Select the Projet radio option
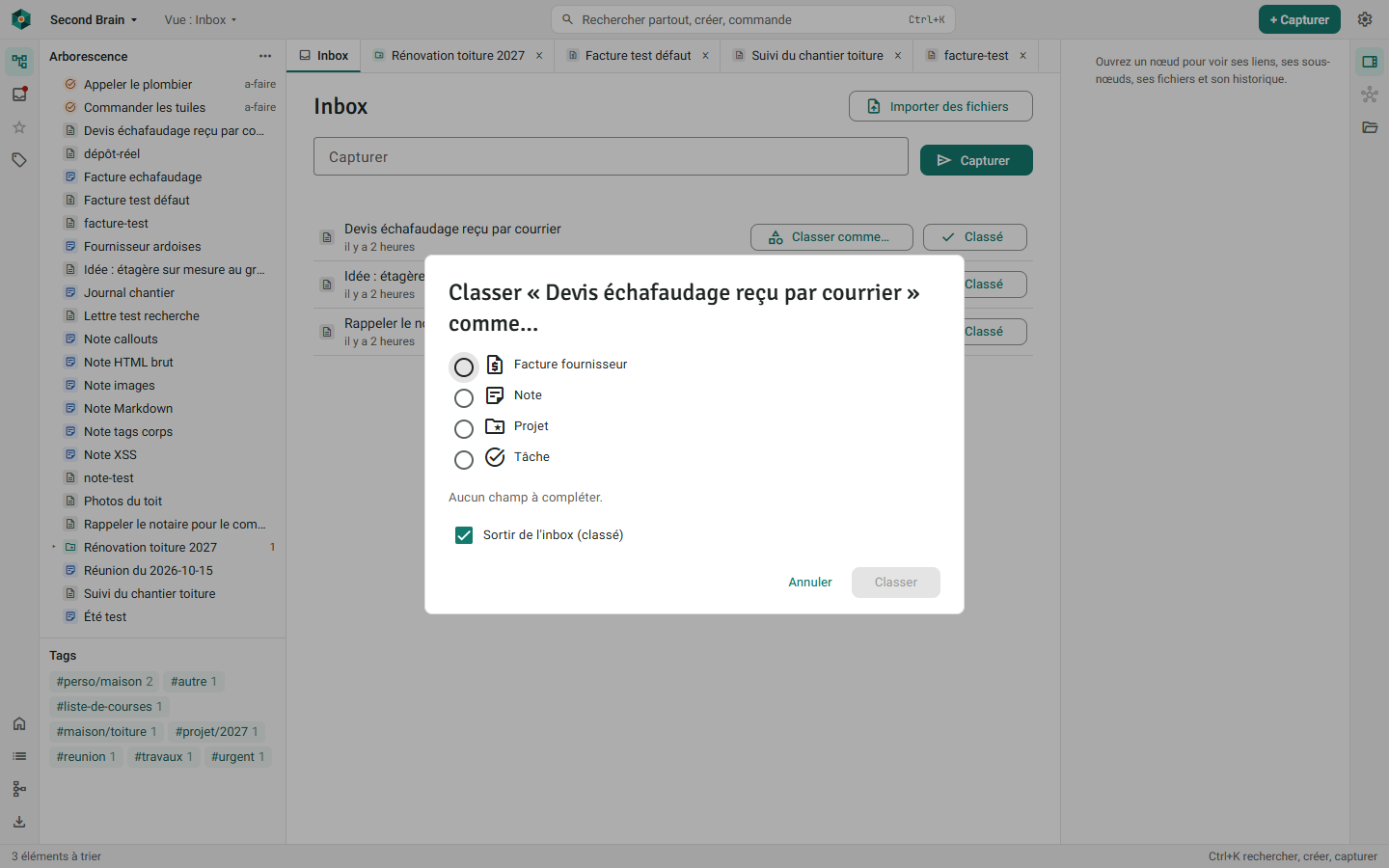This screenshot has height=868, width=1389. pyautogui.click(x=464, y=429)
